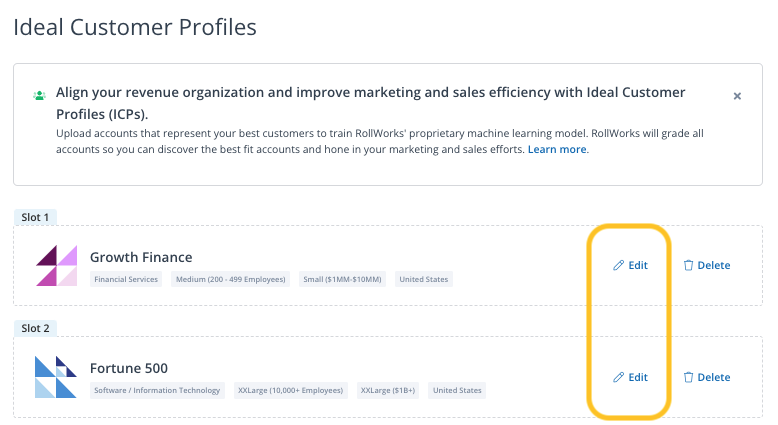Viewport: 778px width, 425px height.
Task: Open the Learn more link
Action: click(x=557, y=149)
